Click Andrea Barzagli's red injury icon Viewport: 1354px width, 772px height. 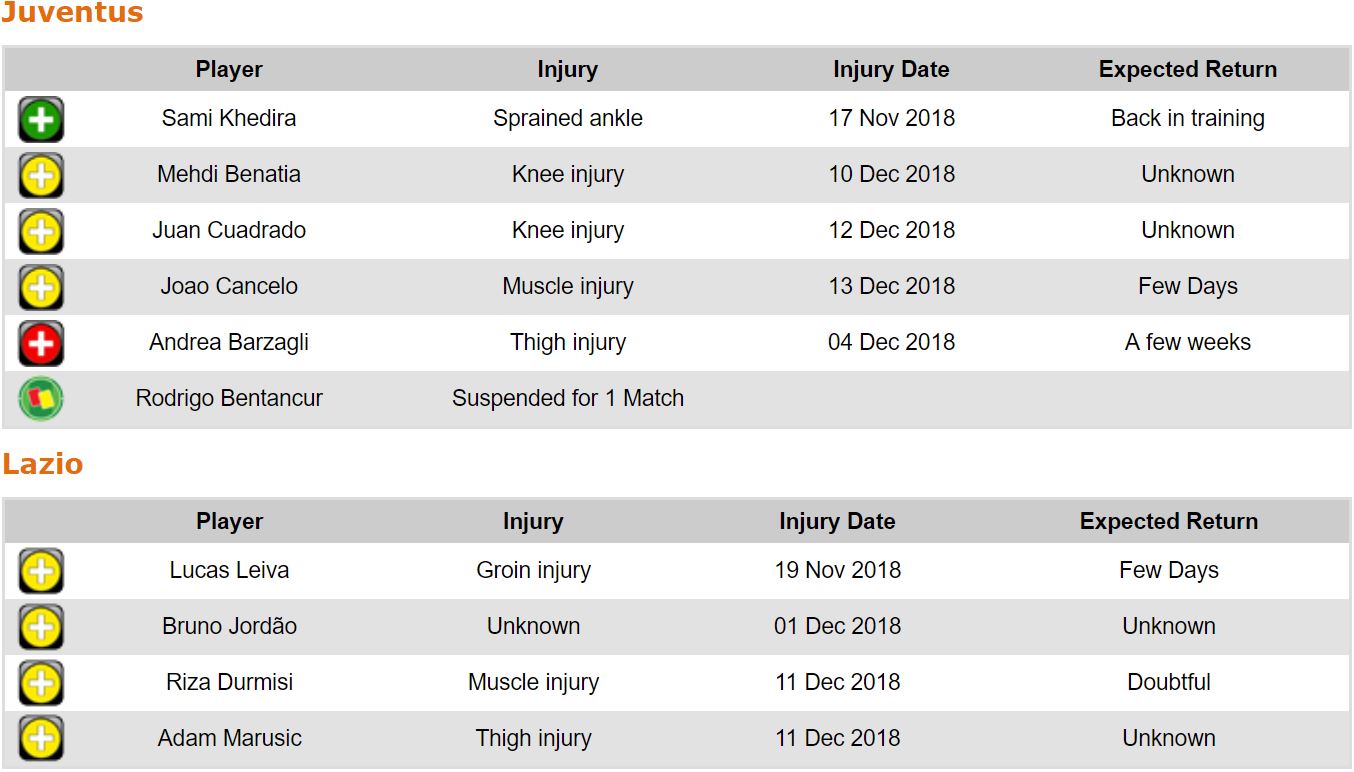point(41,344)
